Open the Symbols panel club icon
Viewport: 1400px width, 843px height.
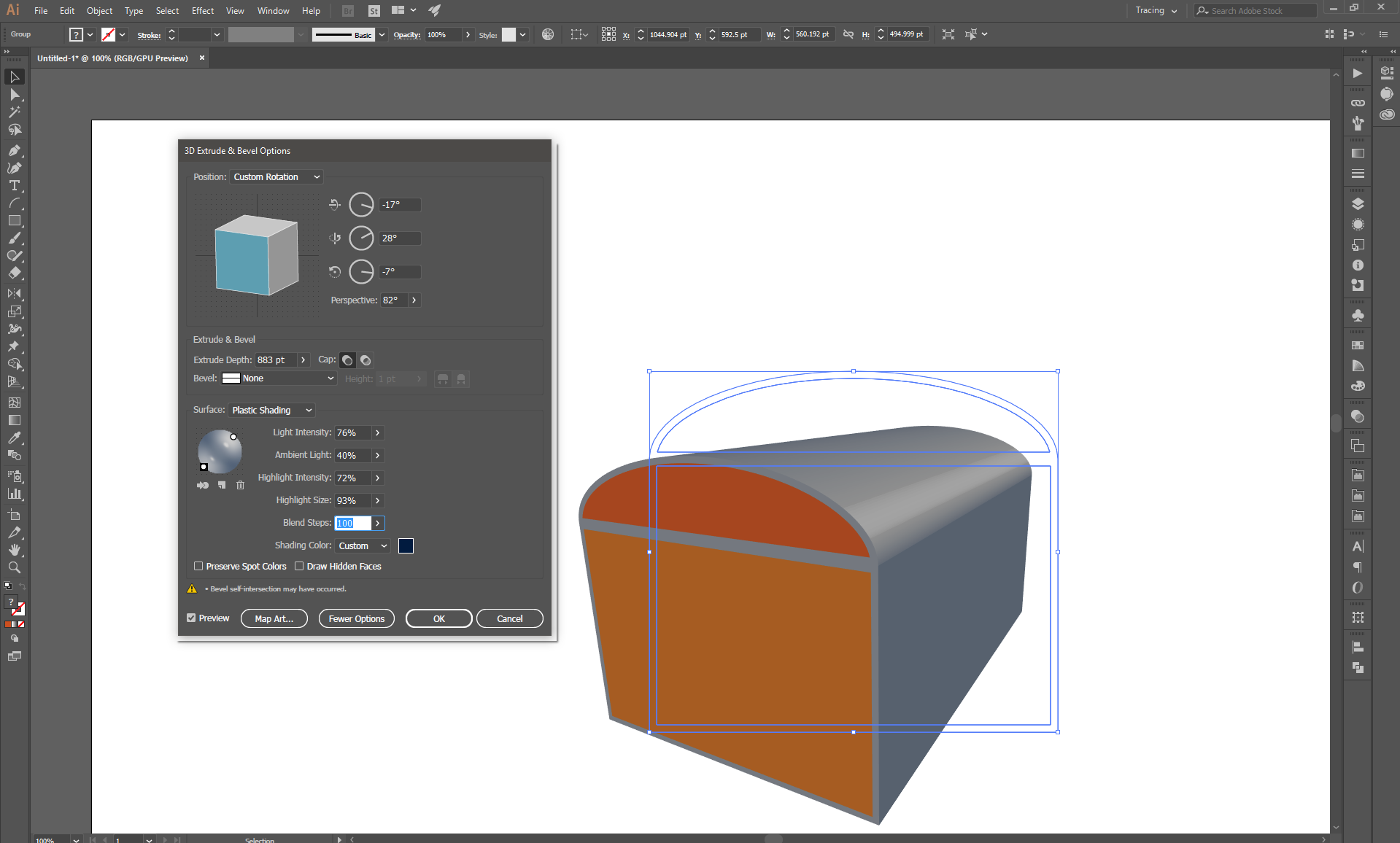click(x=1358, y=316)
